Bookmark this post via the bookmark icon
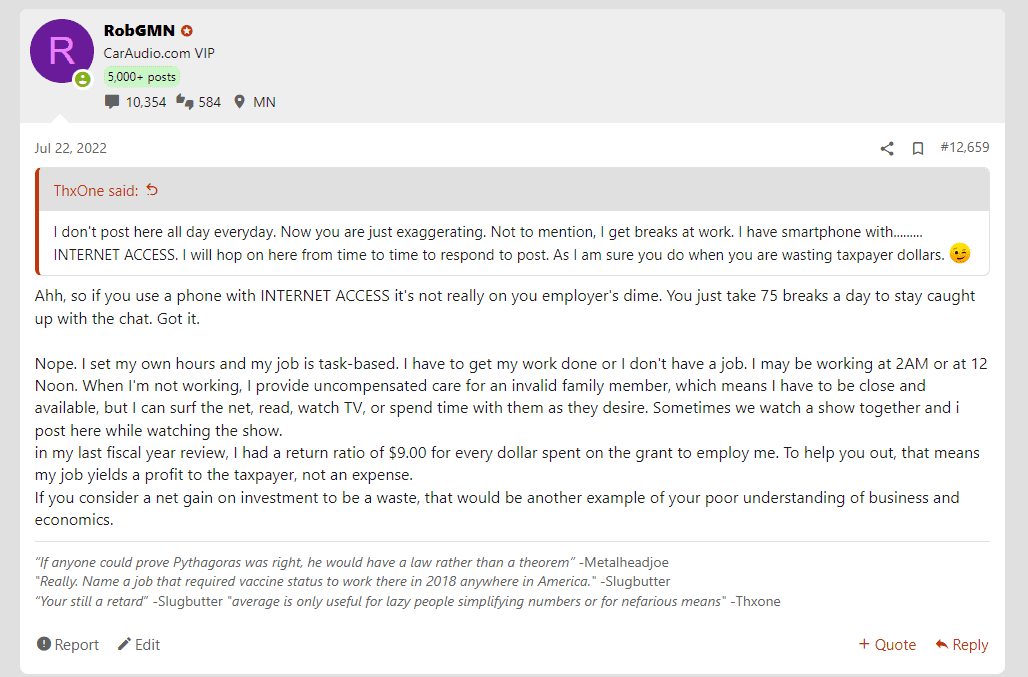The width and height of the screenshot is (1028, 677). [x=918, y=149]
